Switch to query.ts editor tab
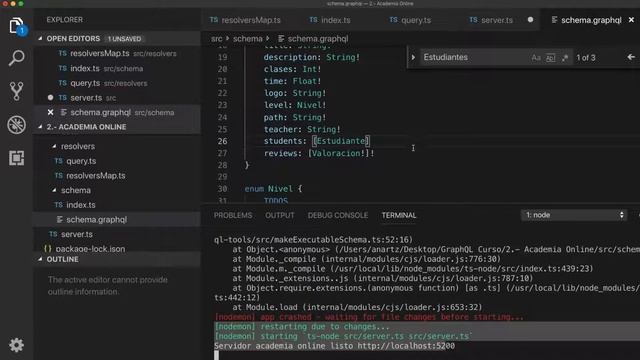 point(410,20)
